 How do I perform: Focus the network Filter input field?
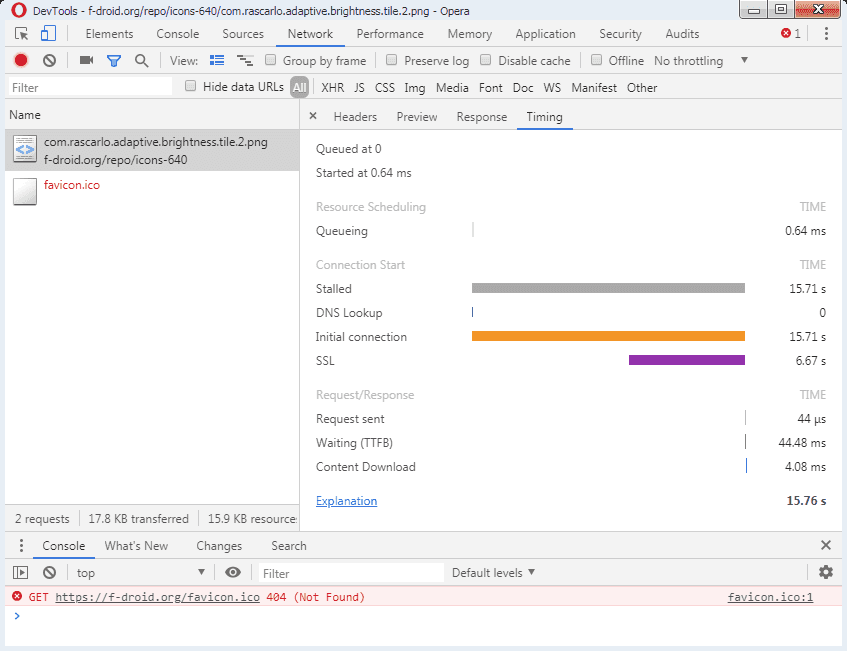click(90, 88)
